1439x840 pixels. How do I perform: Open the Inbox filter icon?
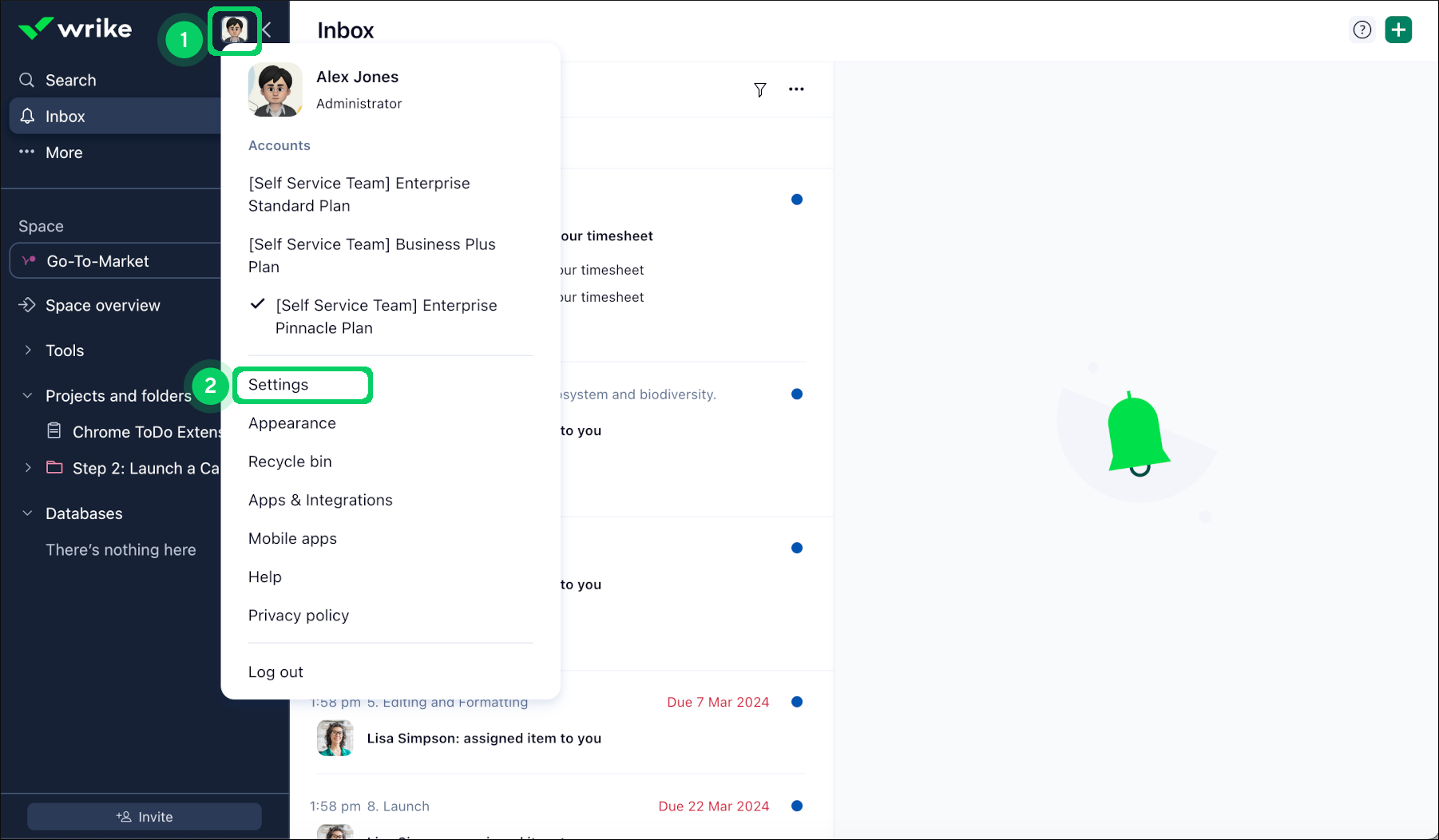pos(759,89)
